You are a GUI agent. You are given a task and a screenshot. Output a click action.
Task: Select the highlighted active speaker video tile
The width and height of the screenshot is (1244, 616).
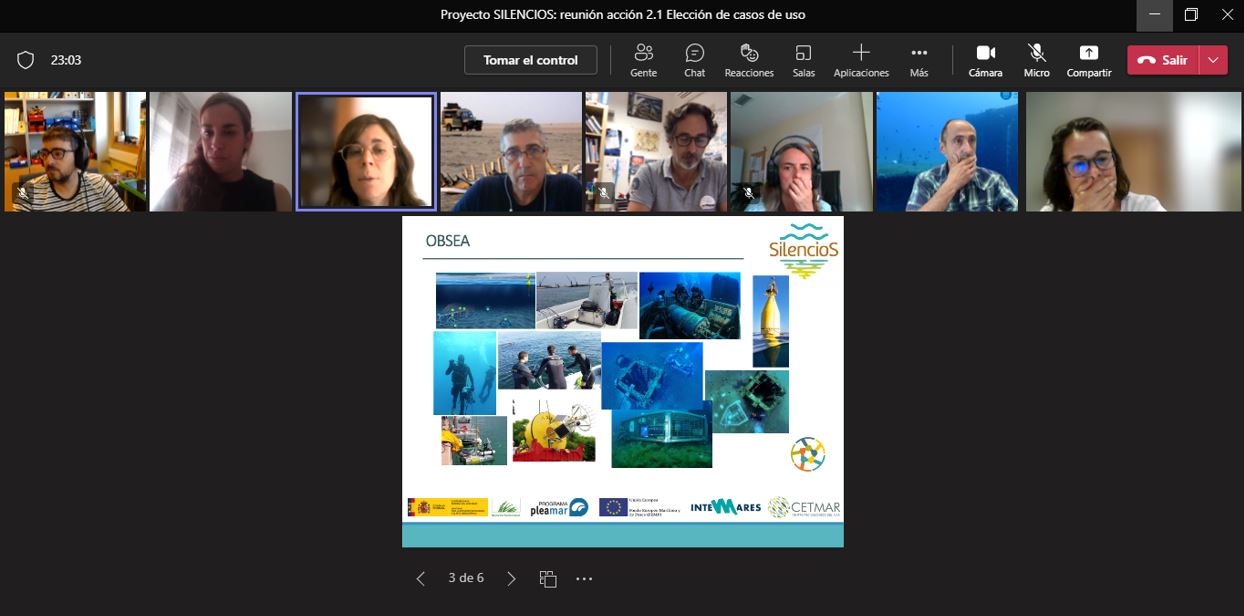click(x=366, y=151)
